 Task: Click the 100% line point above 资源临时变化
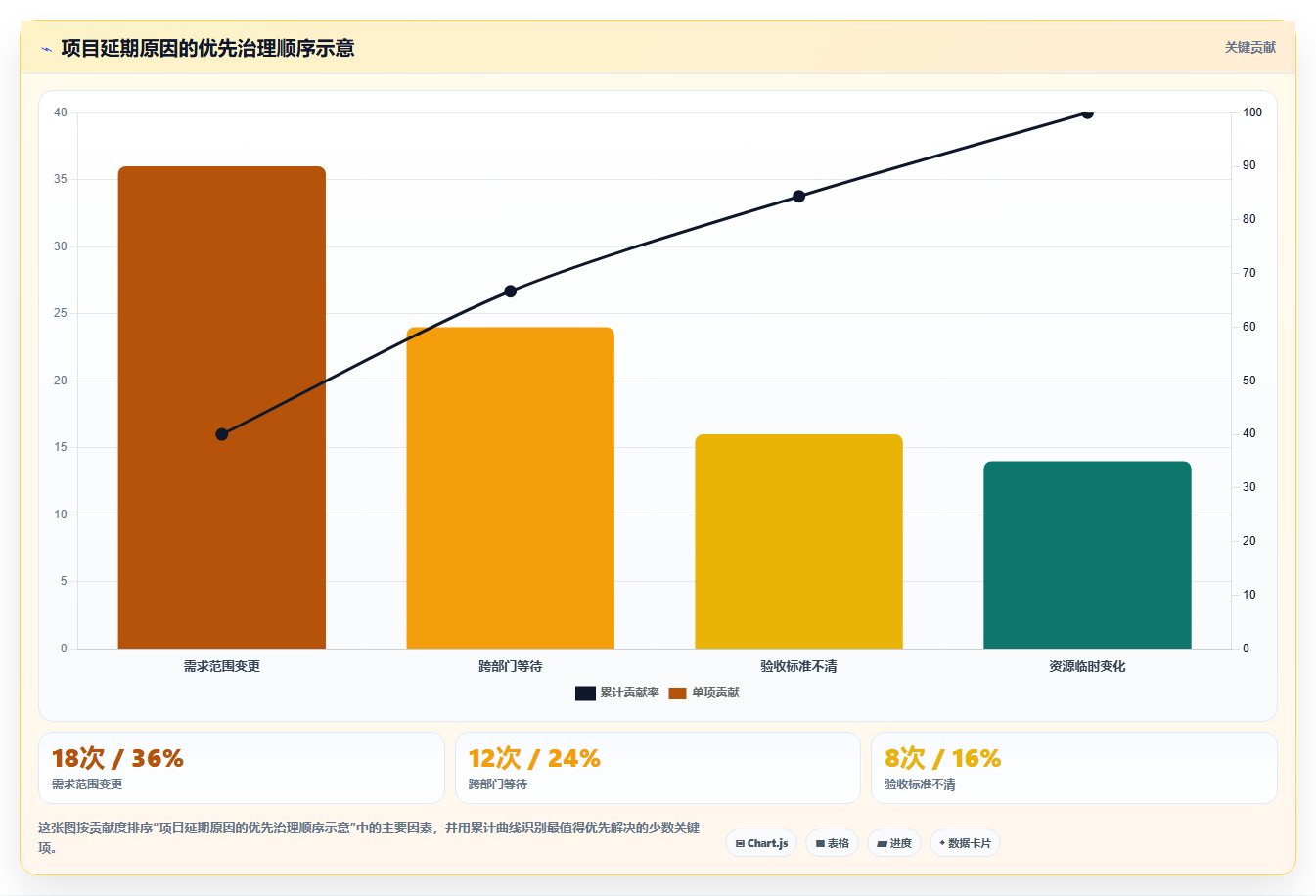pos(1087,112)
